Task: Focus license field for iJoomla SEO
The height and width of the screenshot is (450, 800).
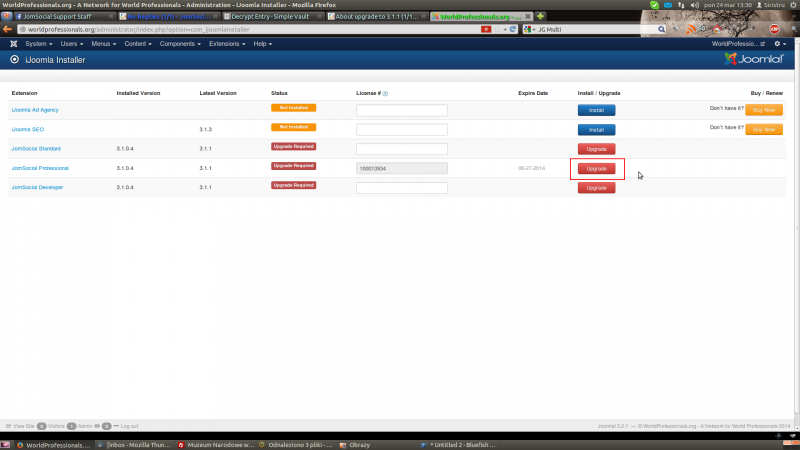Action: [x=402, y=130]
